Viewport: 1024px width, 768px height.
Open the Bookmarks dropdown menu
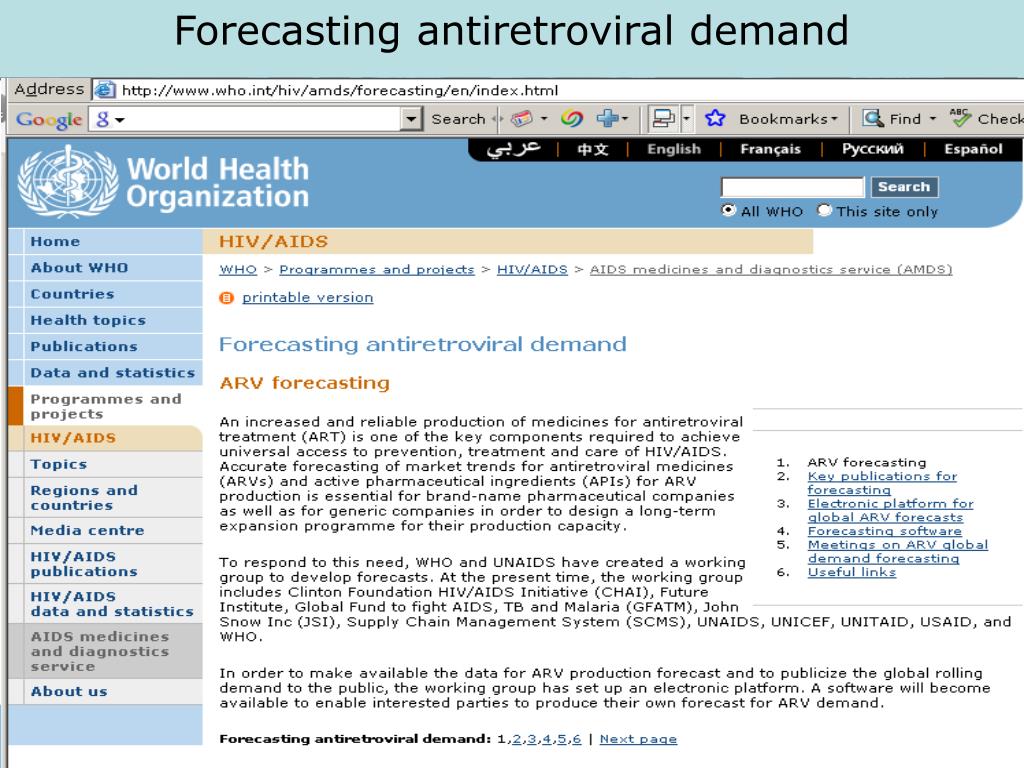[788, 119]
